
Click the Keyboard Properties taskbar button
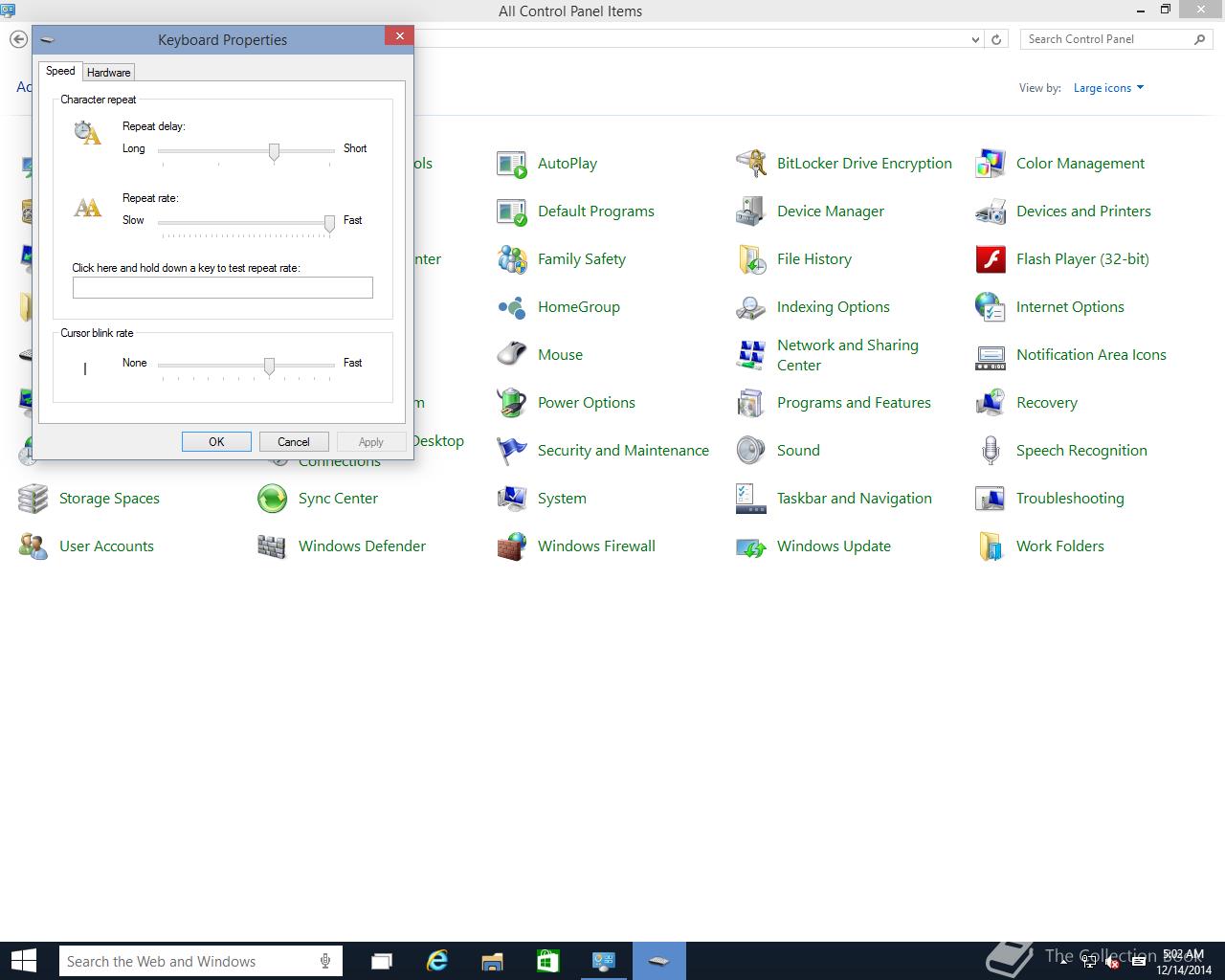coord(658,961)
